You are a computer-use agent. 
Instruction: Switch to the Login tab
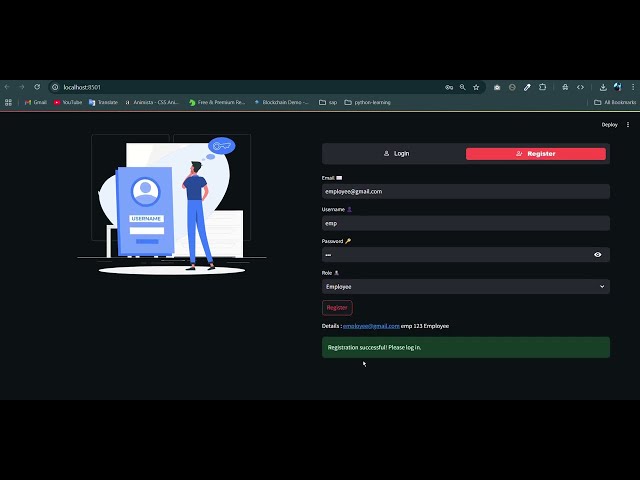[x=396, y=153]
